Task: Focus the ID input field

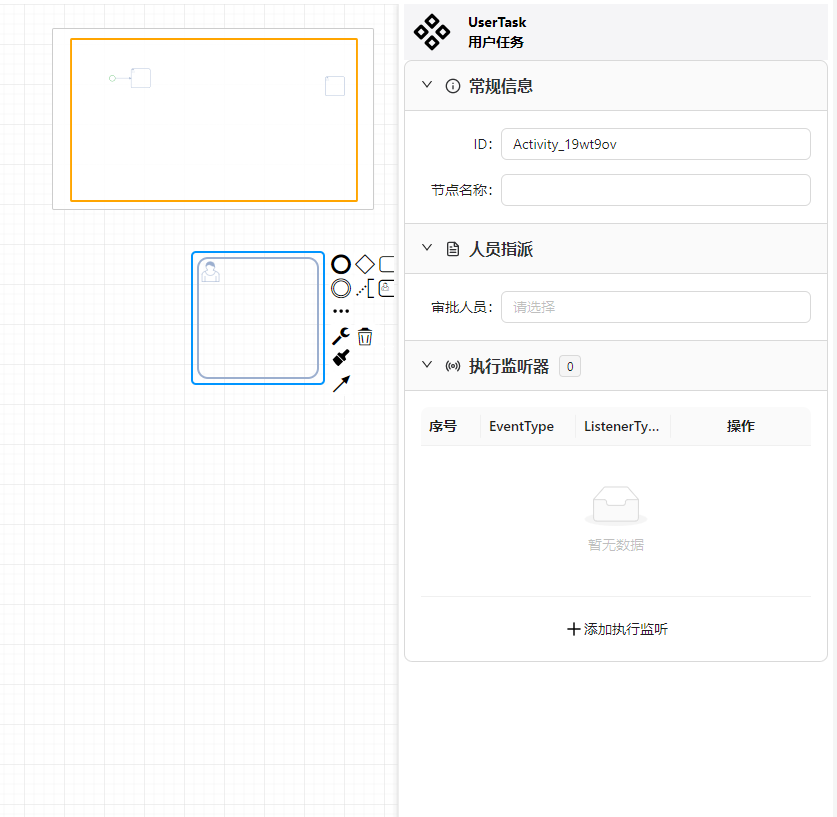Action: [656, 144]
